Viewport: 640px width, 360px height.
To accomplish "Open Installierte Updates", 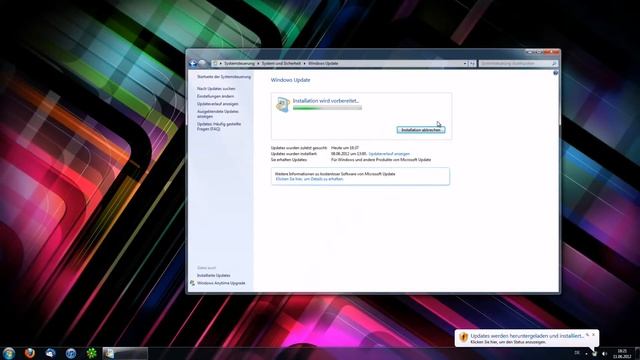I will (x=213, y=276).
